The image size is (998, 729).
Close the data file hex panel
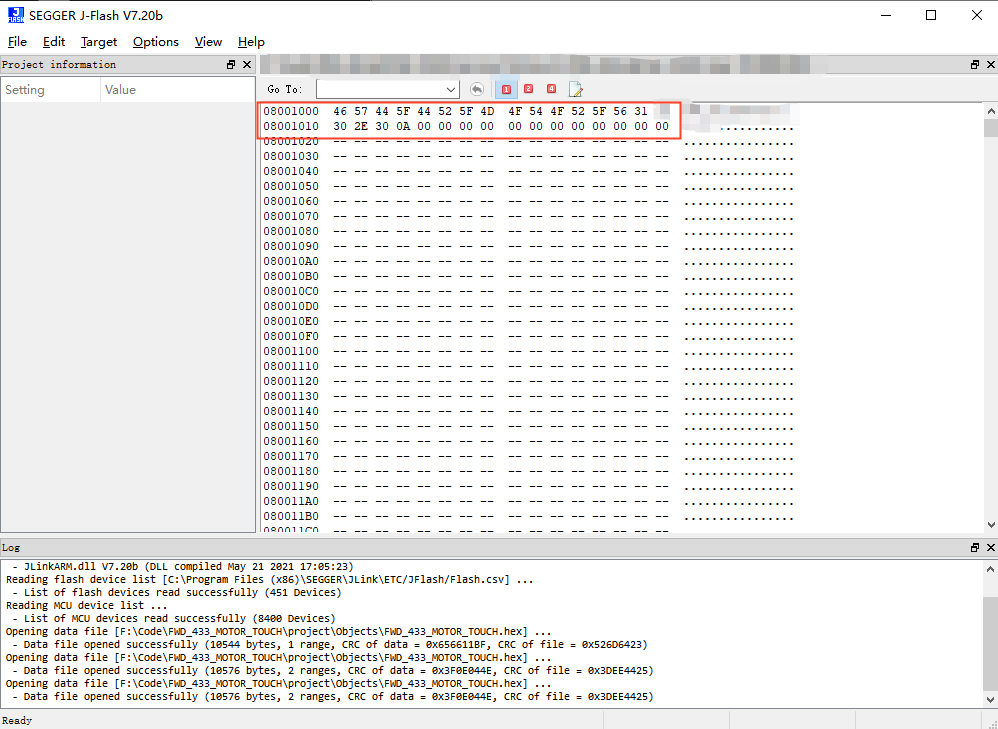point(990,64)
